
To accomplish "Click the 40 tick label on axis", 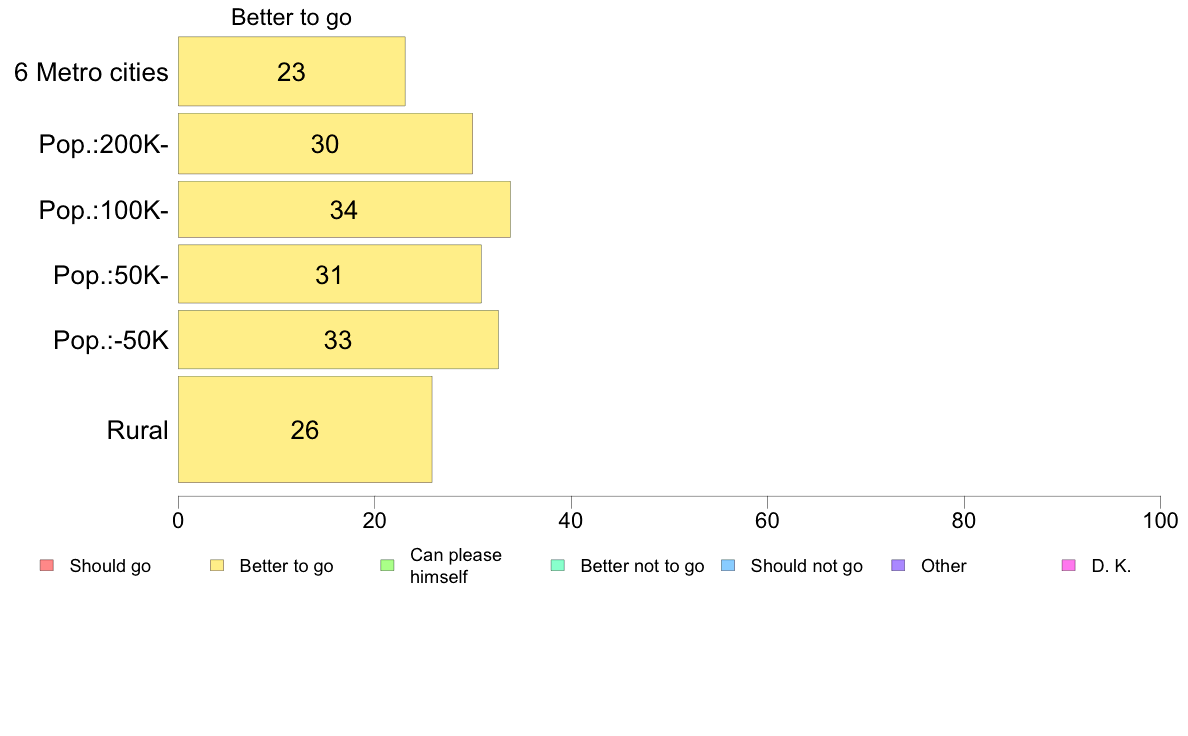I will [571, 521].
